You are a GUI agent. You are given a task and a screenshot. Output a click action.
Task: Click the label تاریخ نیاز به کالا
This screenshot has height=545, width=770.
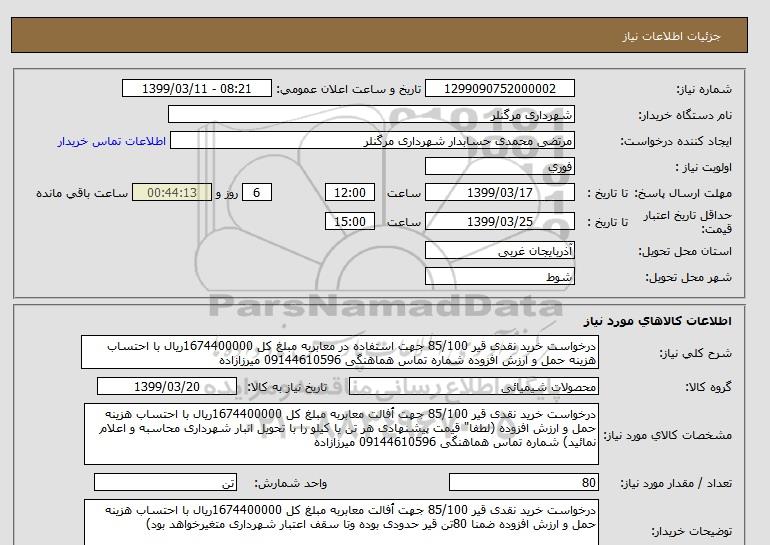point(287,387)
